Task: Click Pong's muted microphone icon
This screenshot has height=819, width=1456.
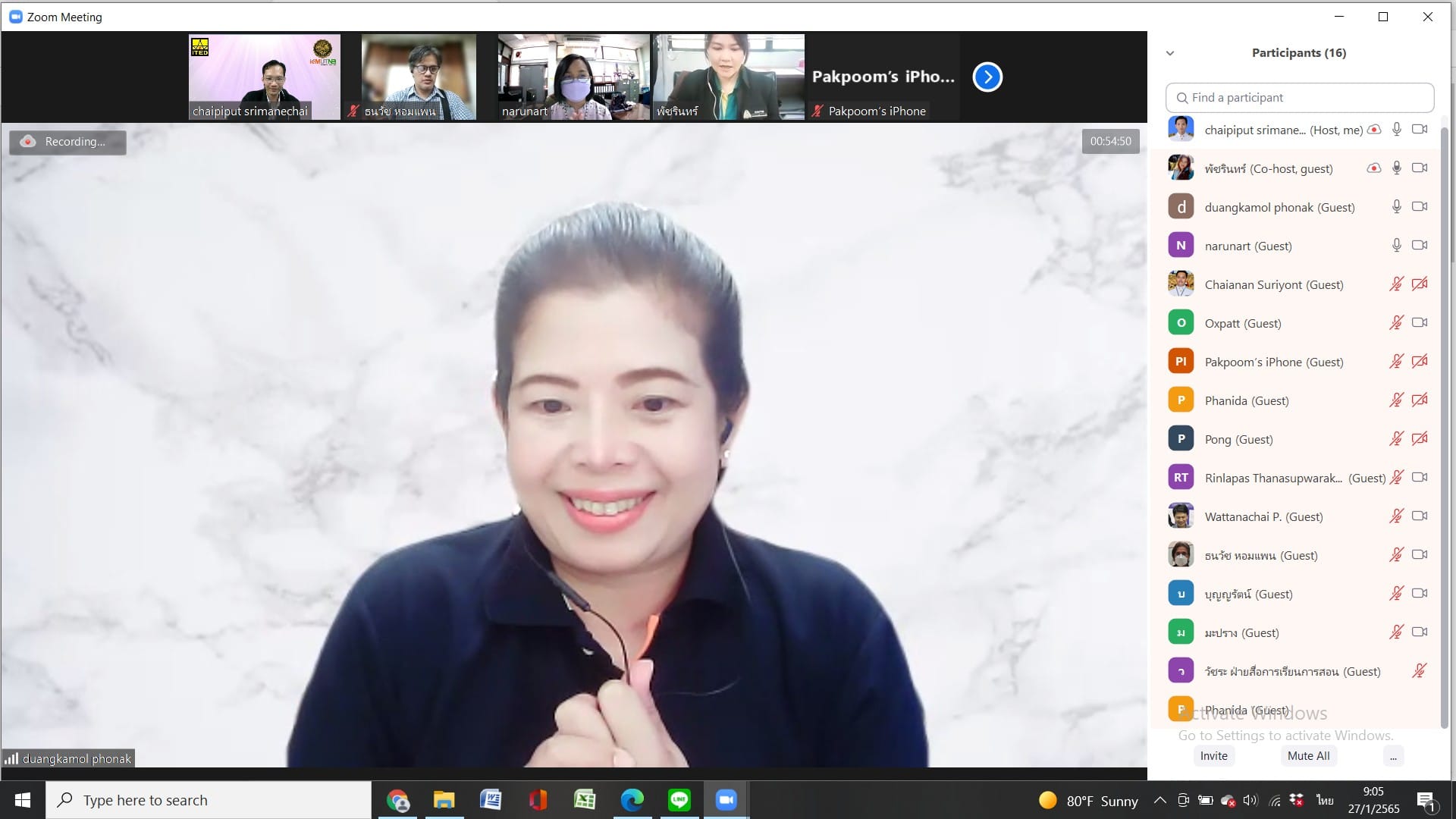Action: tap(1396, 439)
